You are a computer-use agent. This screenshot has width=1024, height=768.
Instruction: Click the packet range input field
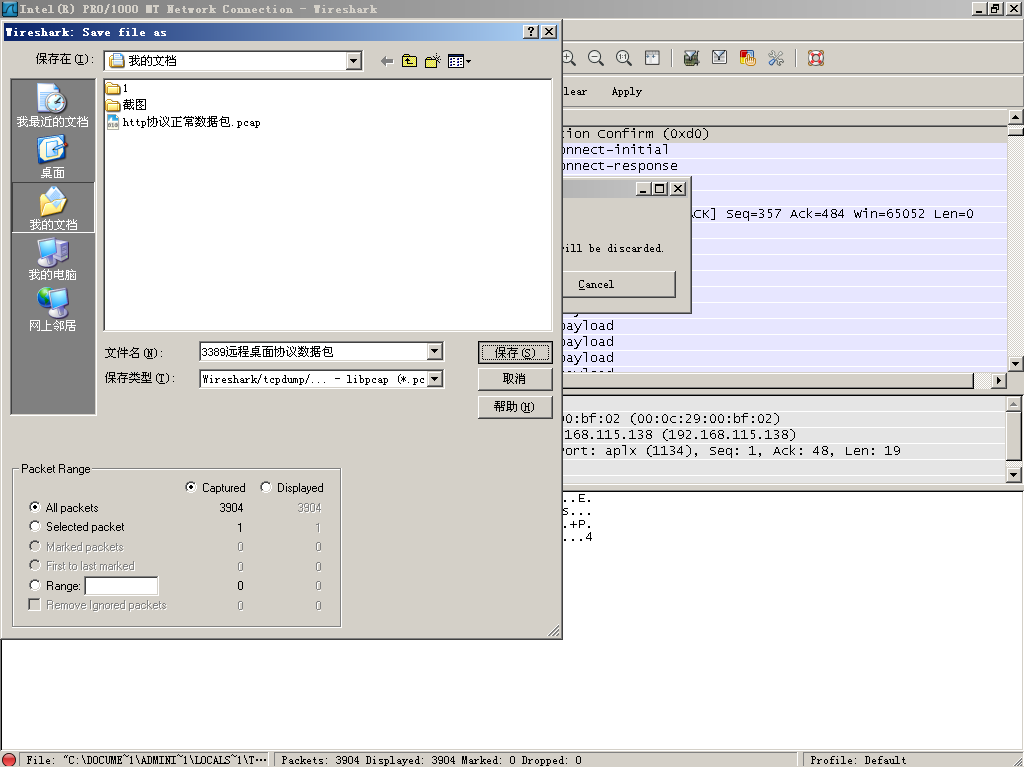click(x=121, y=586)
